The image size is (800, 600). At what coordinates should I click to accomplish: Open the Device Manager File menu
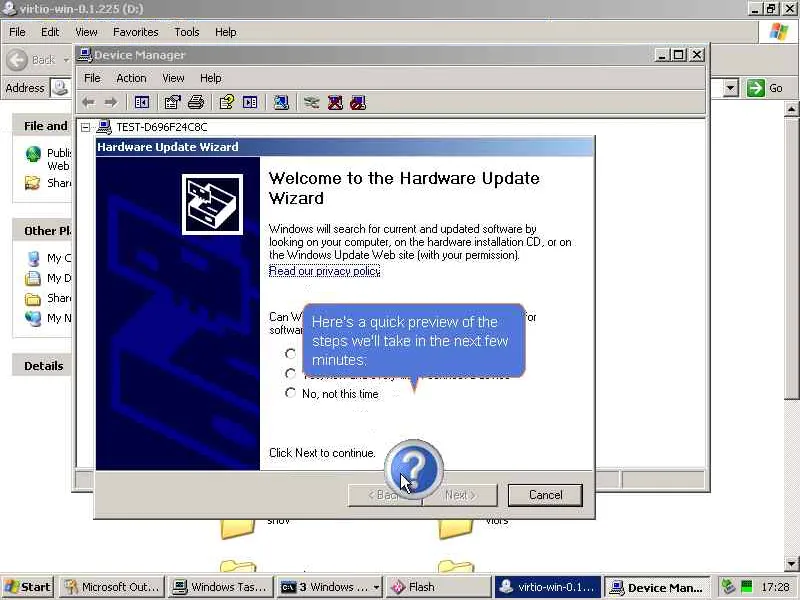click(92, 78)
